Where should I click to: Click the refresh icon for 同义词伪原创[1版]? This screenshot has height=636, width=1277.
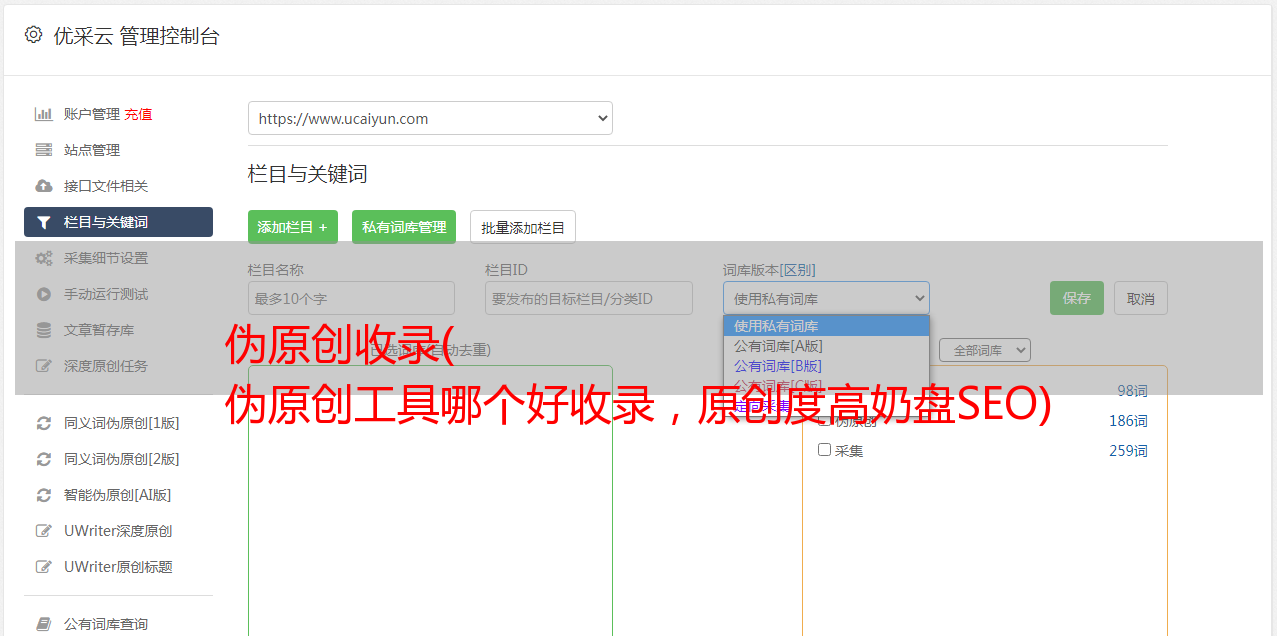coord(44,423)
